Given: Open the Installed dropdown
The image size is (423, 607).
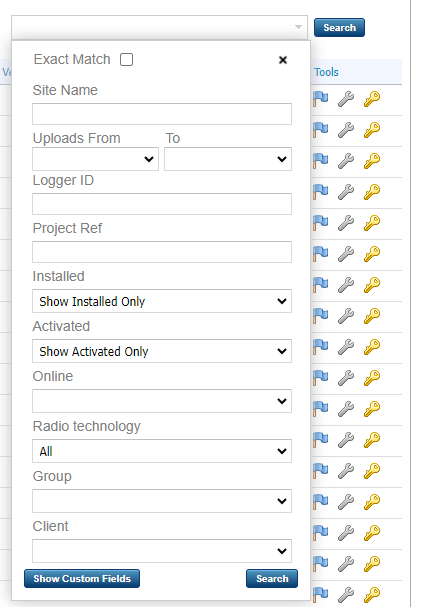Looking at the screenshot, I should [x=162, y=301].
